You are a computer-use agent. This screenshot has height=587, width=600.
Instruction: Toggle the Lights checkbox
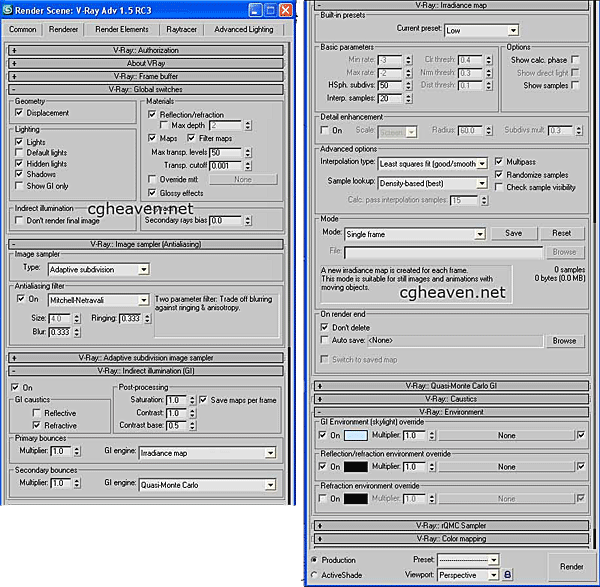point(19,142)
